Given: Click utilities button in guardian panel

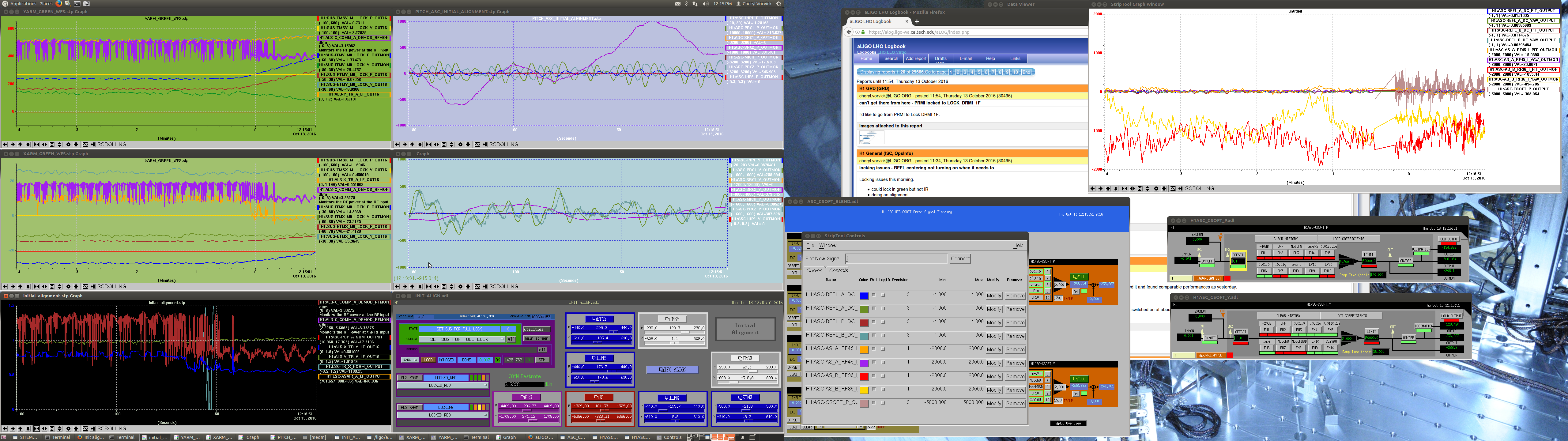Looking at the screenshot, I should [537, 330].
